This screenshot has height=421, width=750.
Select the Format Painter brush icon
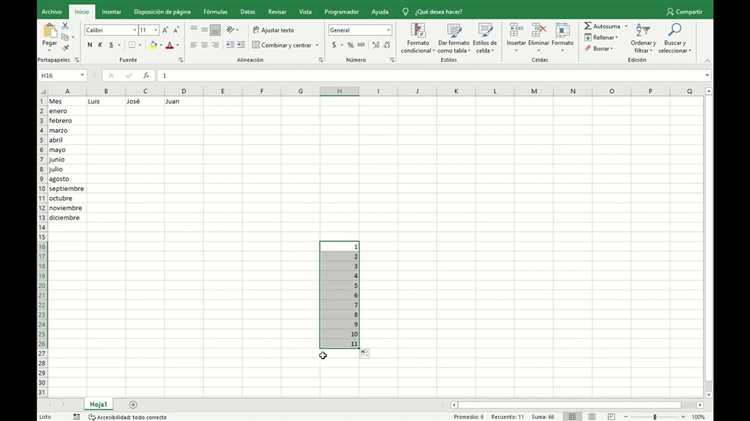tap(66, 47)
